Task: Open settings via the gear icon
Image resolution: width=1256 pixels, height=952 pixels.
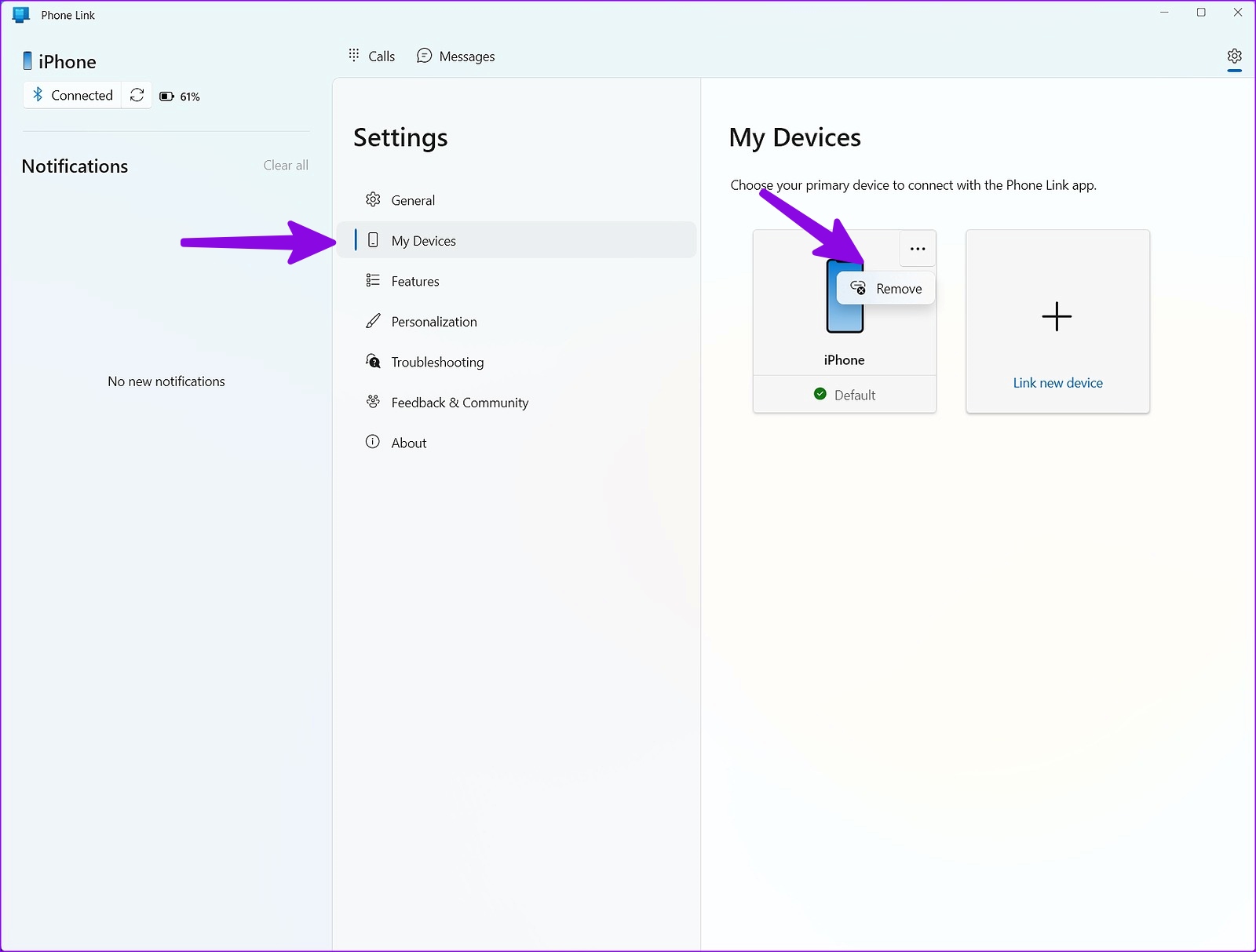Action: point(1234,57)
